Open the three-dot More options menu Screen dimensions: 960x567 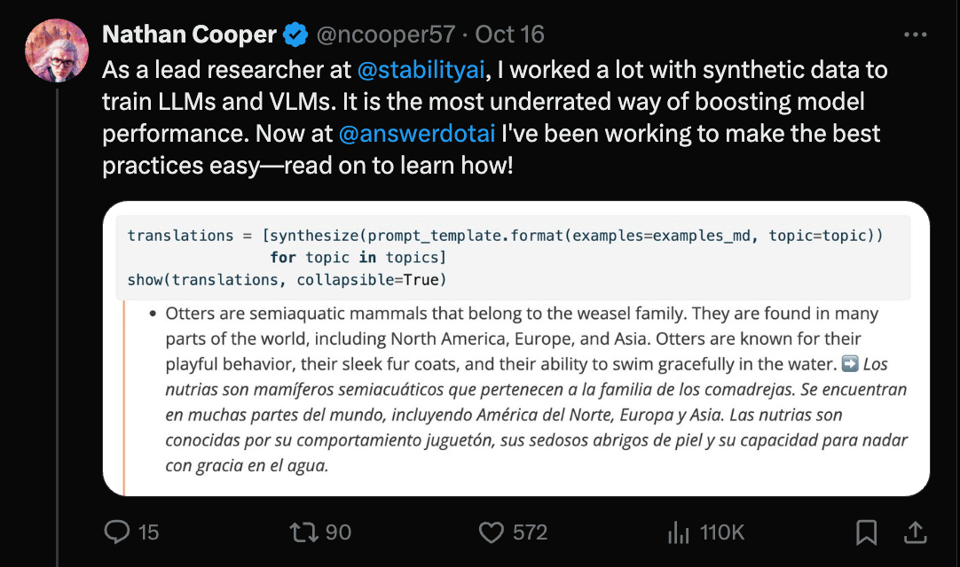[x=915, y=35]
